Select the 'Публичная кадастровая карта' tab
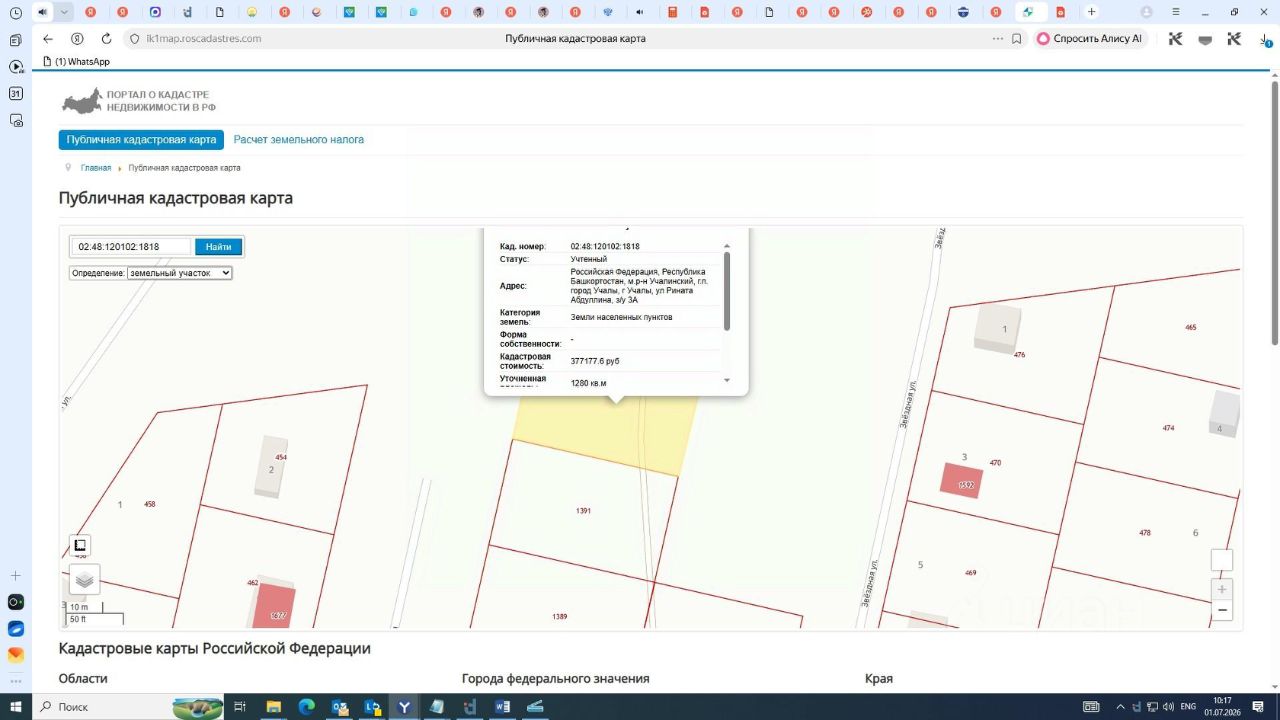The height and width of the screenshot is (720, 1280). 141,140
